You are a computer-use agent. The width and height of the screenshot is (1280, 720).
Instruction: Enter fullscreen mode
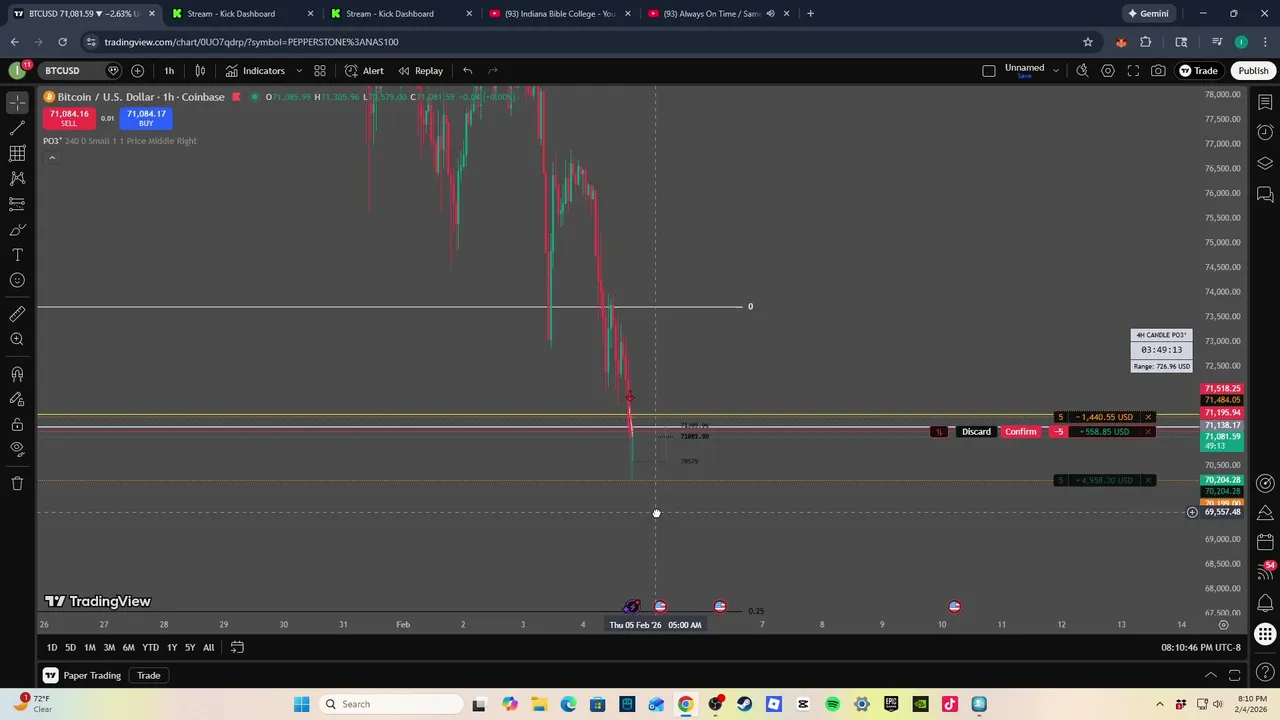(x=1133, y=70)
